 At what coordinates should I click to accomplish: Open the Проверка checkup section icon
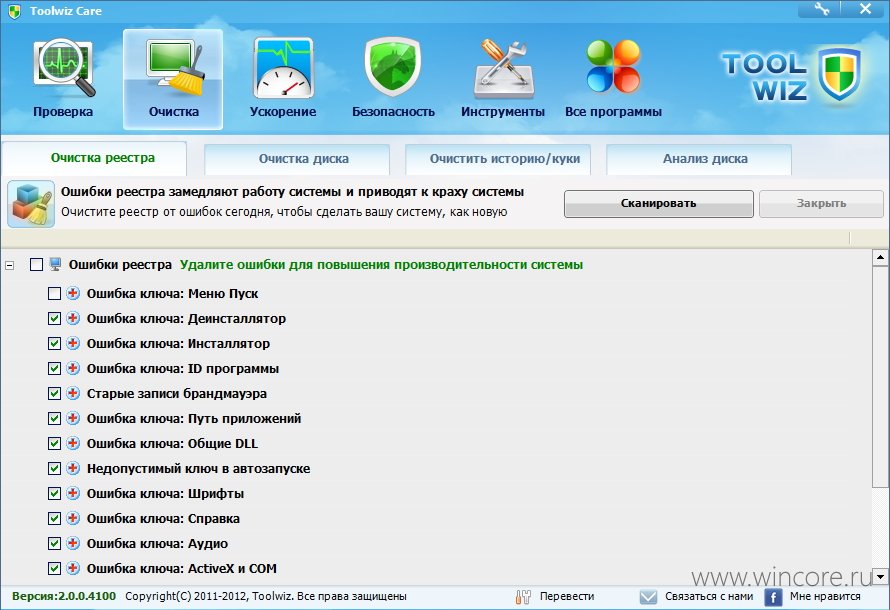tap(63, 68)
